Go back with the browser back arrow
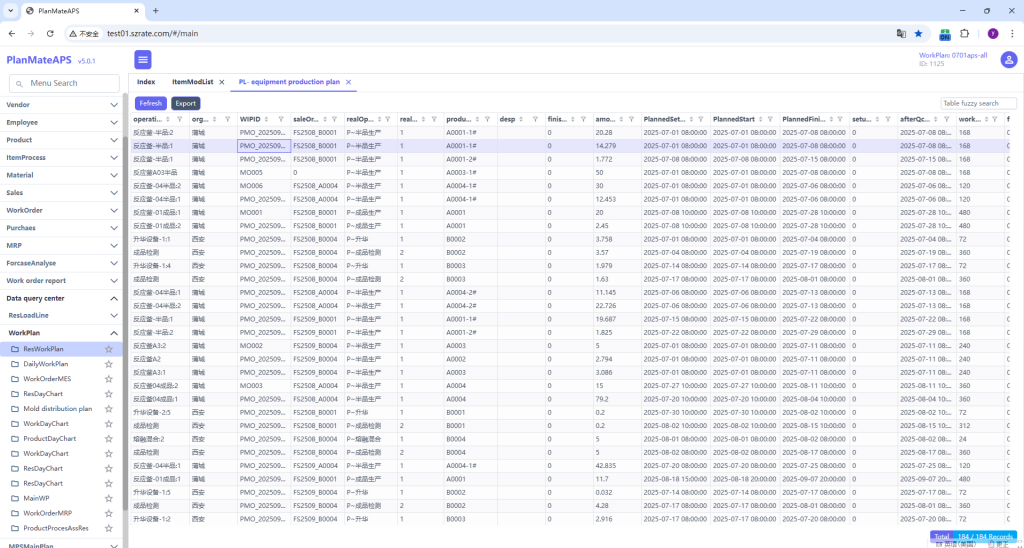This screenshot has width=1024, height=548. [x=12, y=33]
